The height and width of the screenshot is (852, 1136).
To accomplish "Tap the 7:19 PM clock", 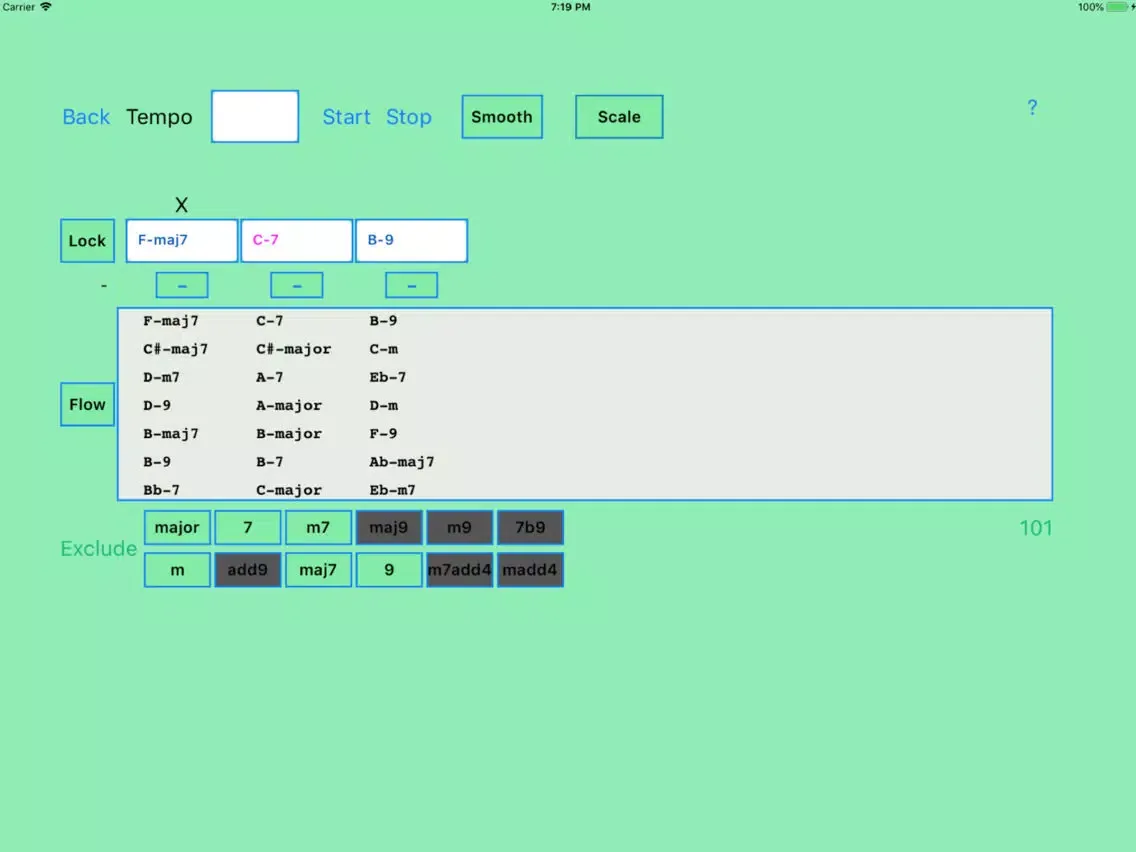I will pos(570,7).
